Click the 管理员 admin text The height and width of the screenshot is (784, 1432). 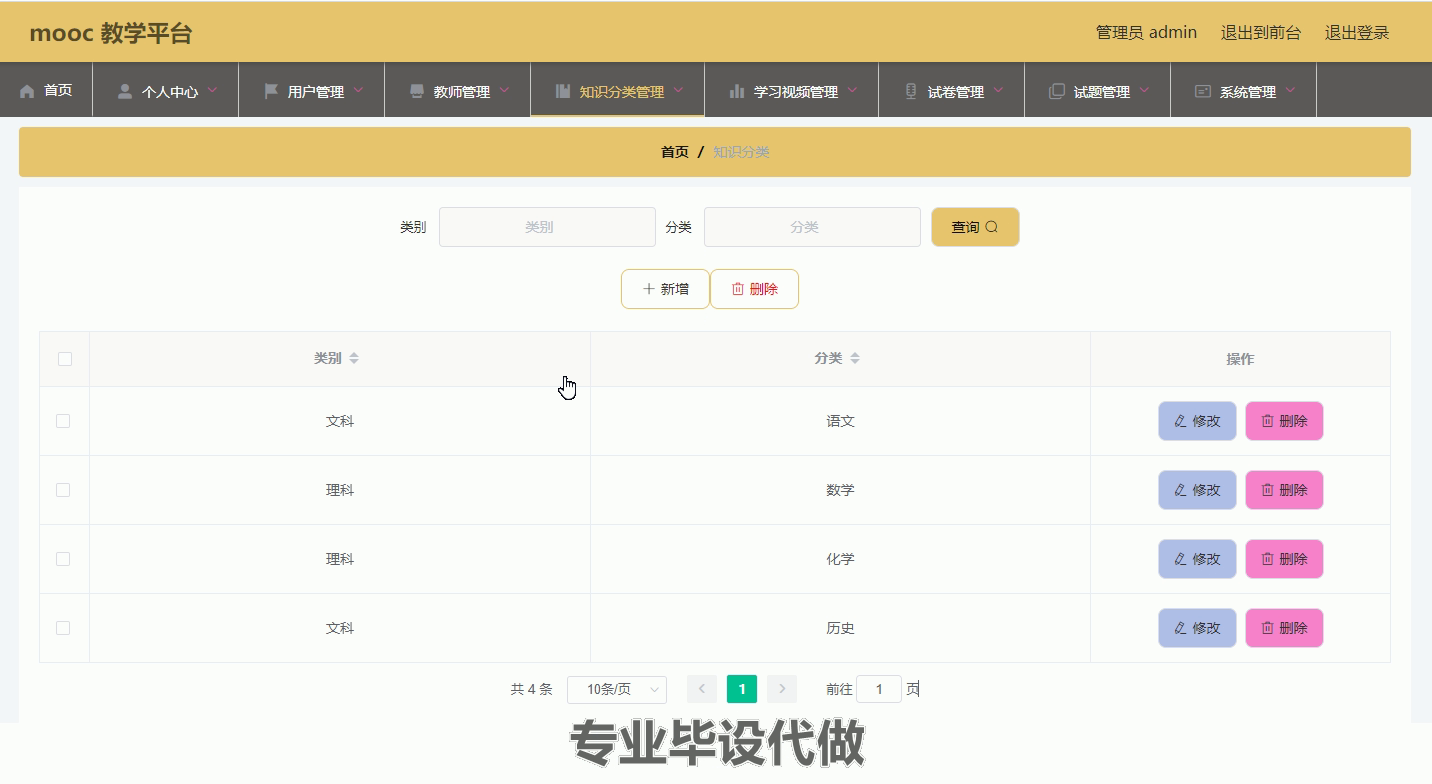(1146, 32)
